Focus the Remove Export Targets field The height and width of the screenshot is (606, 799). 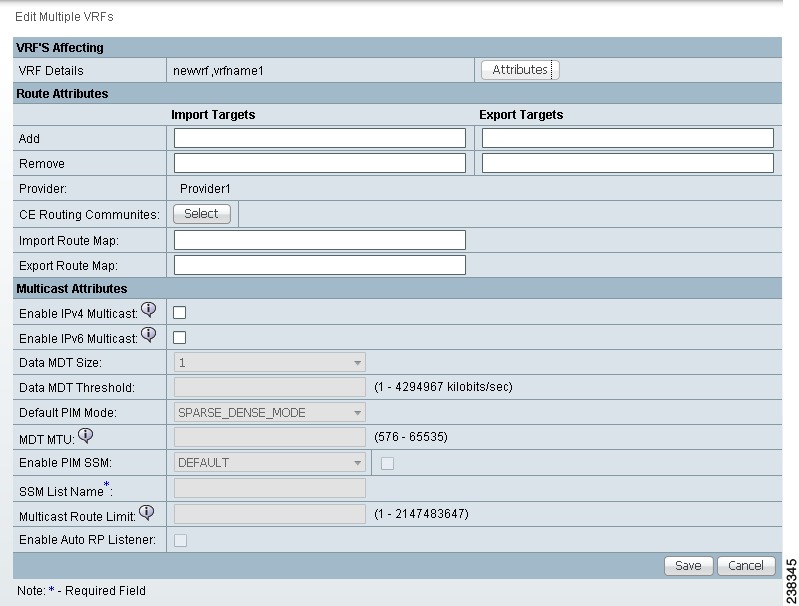coord(628,163)
